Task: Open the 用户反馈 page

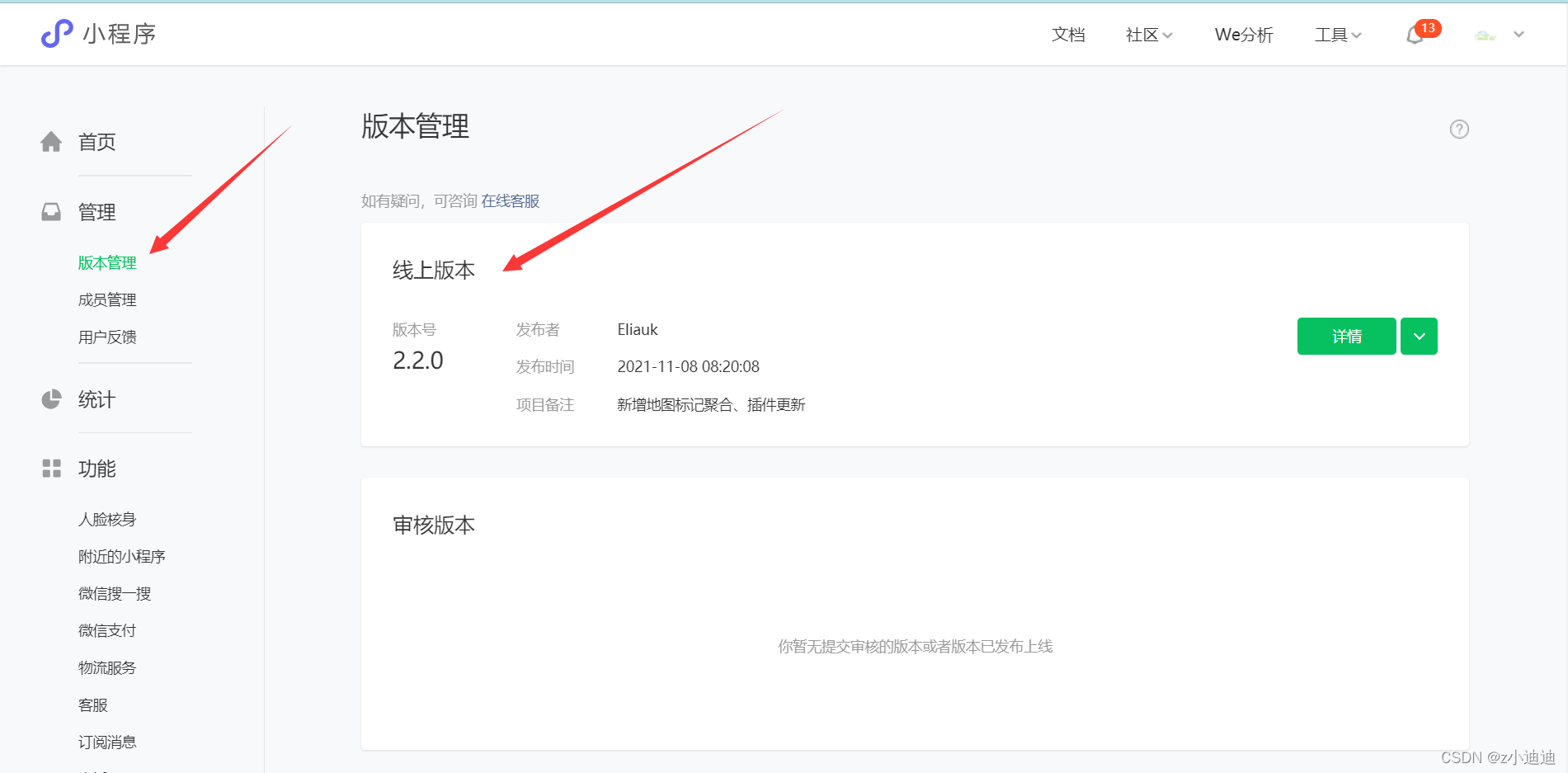Action: tap(106, 336)
